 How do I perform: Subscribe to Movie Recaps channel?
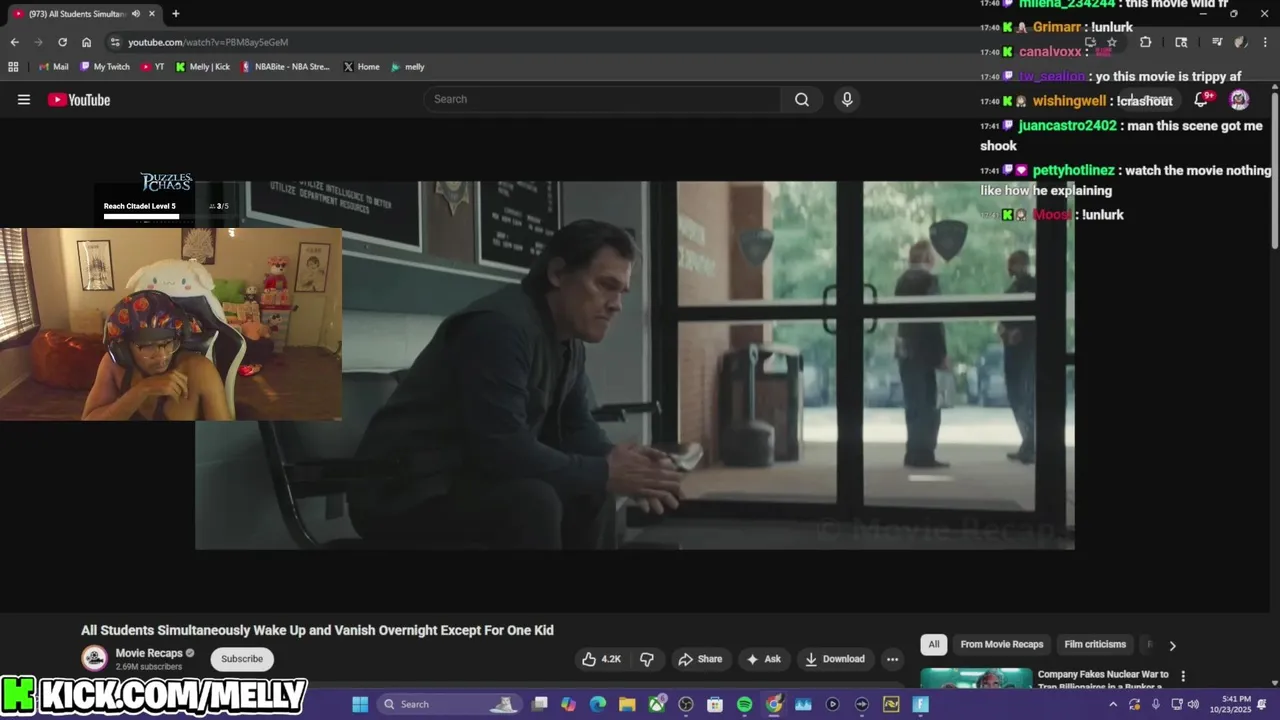pyautogui.click(x=242, y=659)
